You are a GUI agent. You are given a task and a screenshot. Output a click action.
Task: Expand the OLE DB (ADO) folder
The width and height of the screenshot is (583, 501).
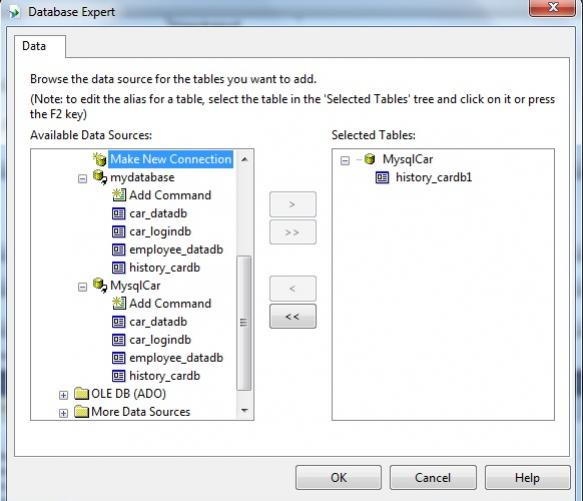64,395
